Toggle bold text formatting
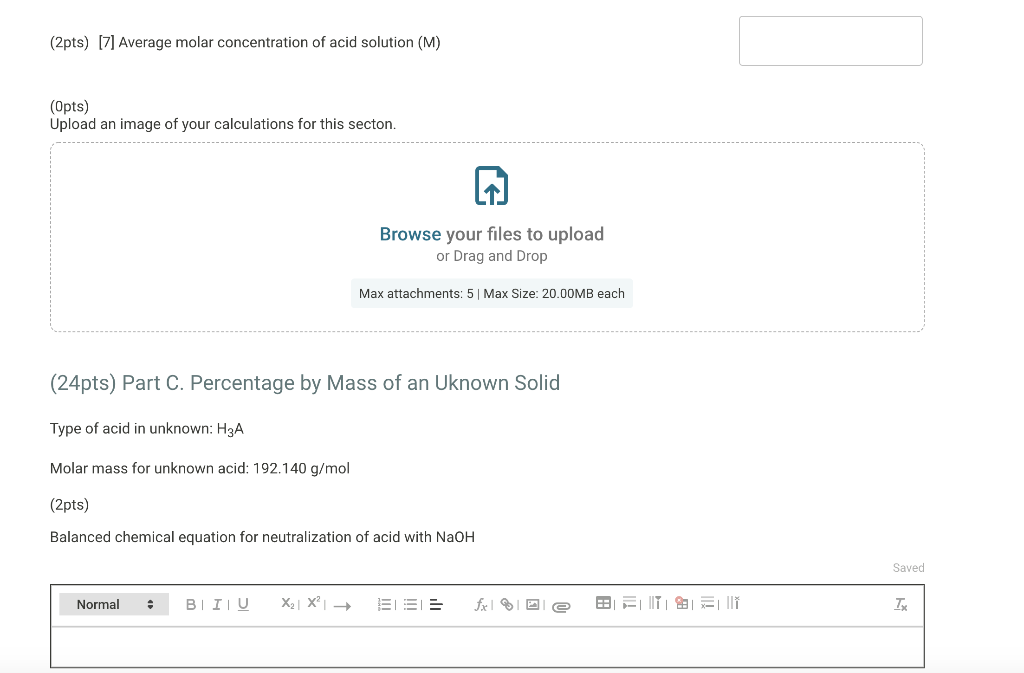This screenshot has height=673, width=1024. pos(190,603)
